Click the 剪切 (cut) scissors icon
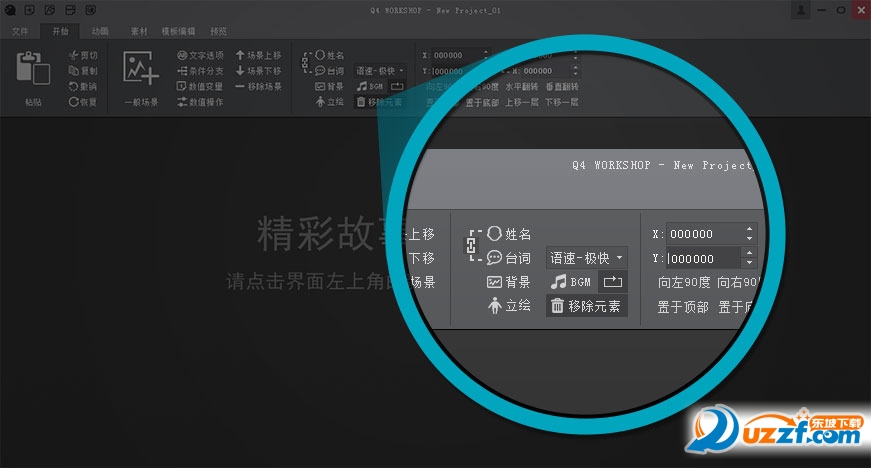This screenshot has width=871, height=468. coord(83,56)
